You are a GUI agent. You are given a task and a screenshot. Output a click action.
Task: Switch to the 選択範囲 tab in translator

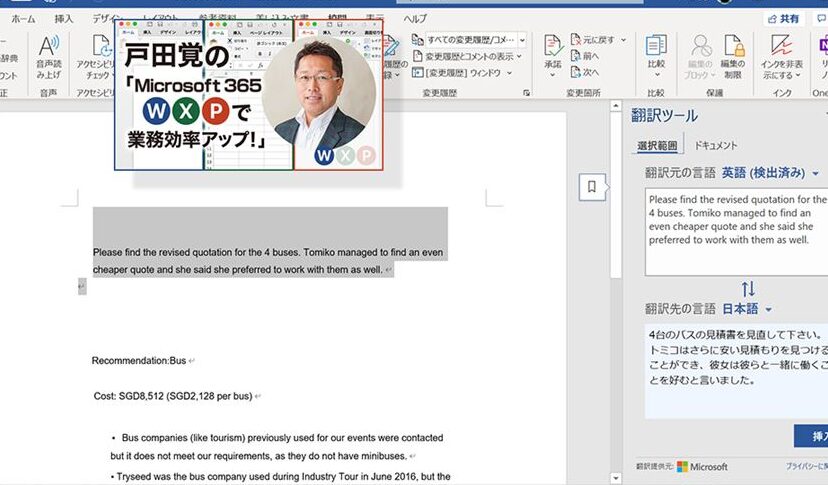(x=657, y=145)
